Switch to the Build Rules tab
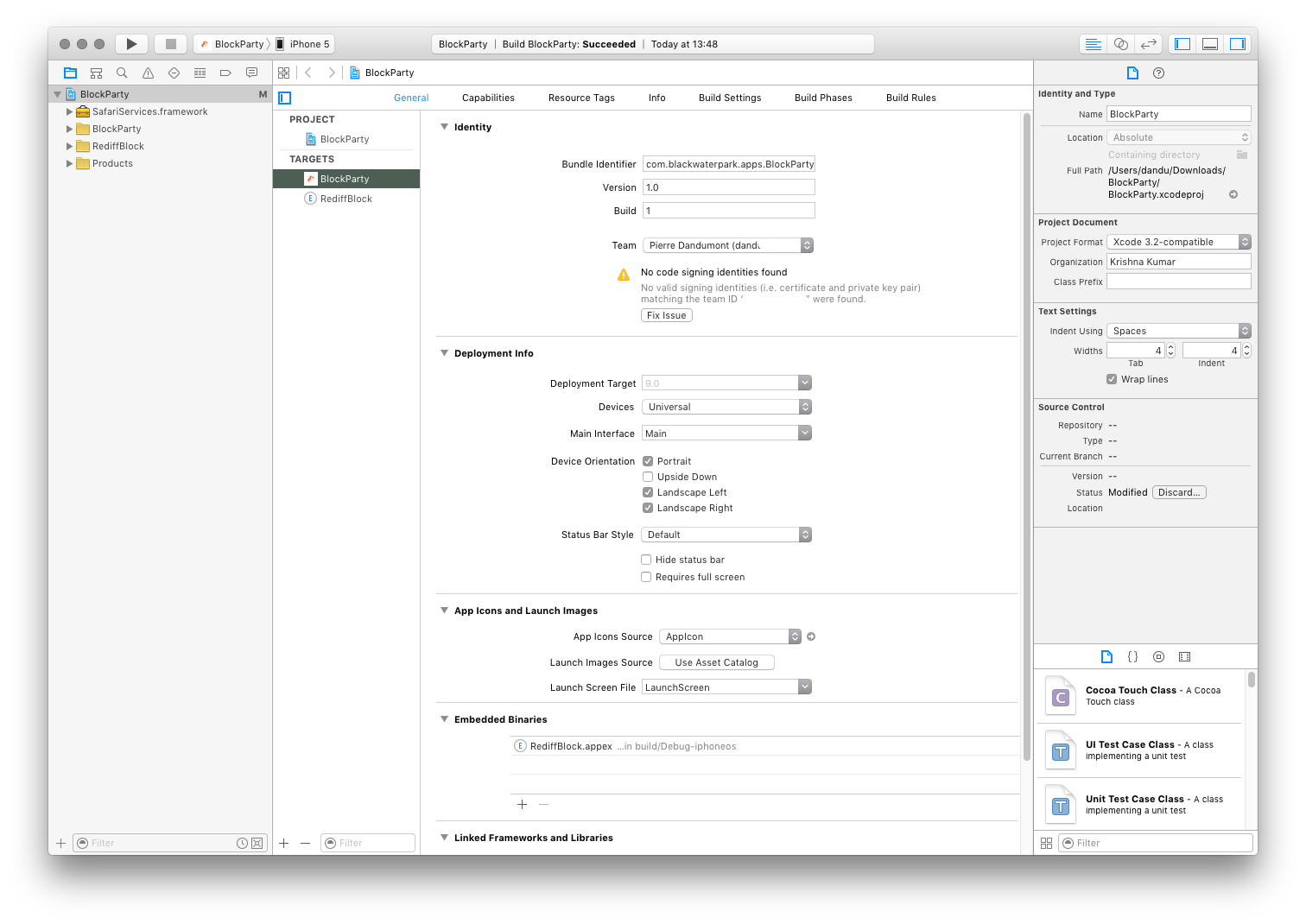This screenshot has height=924, width=1306. coord(911,98)
